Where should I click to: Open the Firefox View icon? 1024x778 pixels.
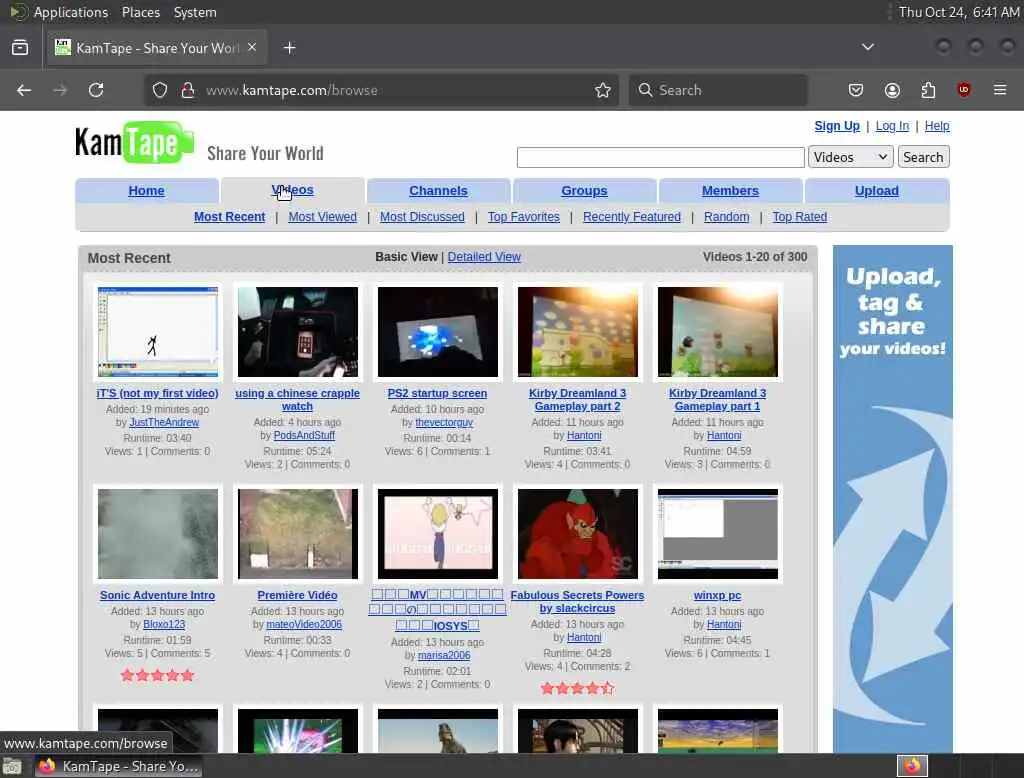(x=20, y=48)
